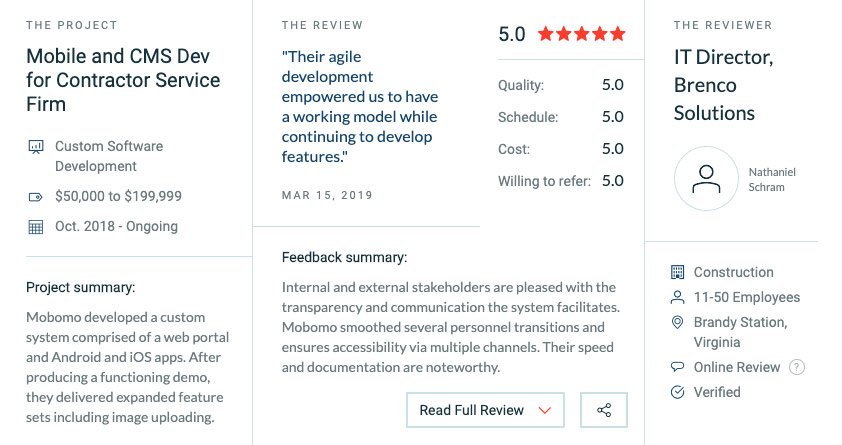This screenshot has height=445, width=842.
Task: Click the Custom Software Development presentation icon
Action: pyautogui.click(x=35, y=147)
